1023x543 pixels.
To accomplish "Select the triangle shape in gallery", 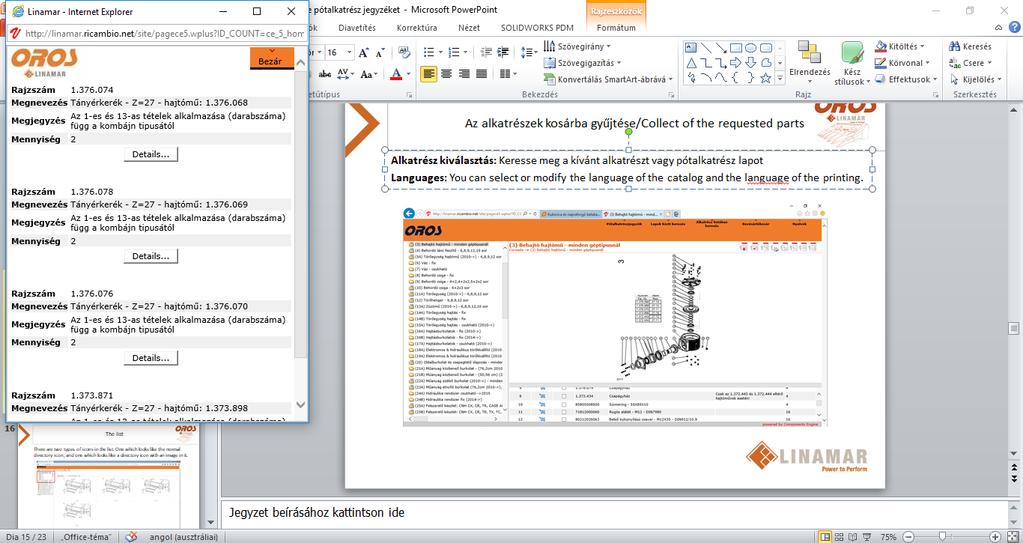I will [690, 63].
